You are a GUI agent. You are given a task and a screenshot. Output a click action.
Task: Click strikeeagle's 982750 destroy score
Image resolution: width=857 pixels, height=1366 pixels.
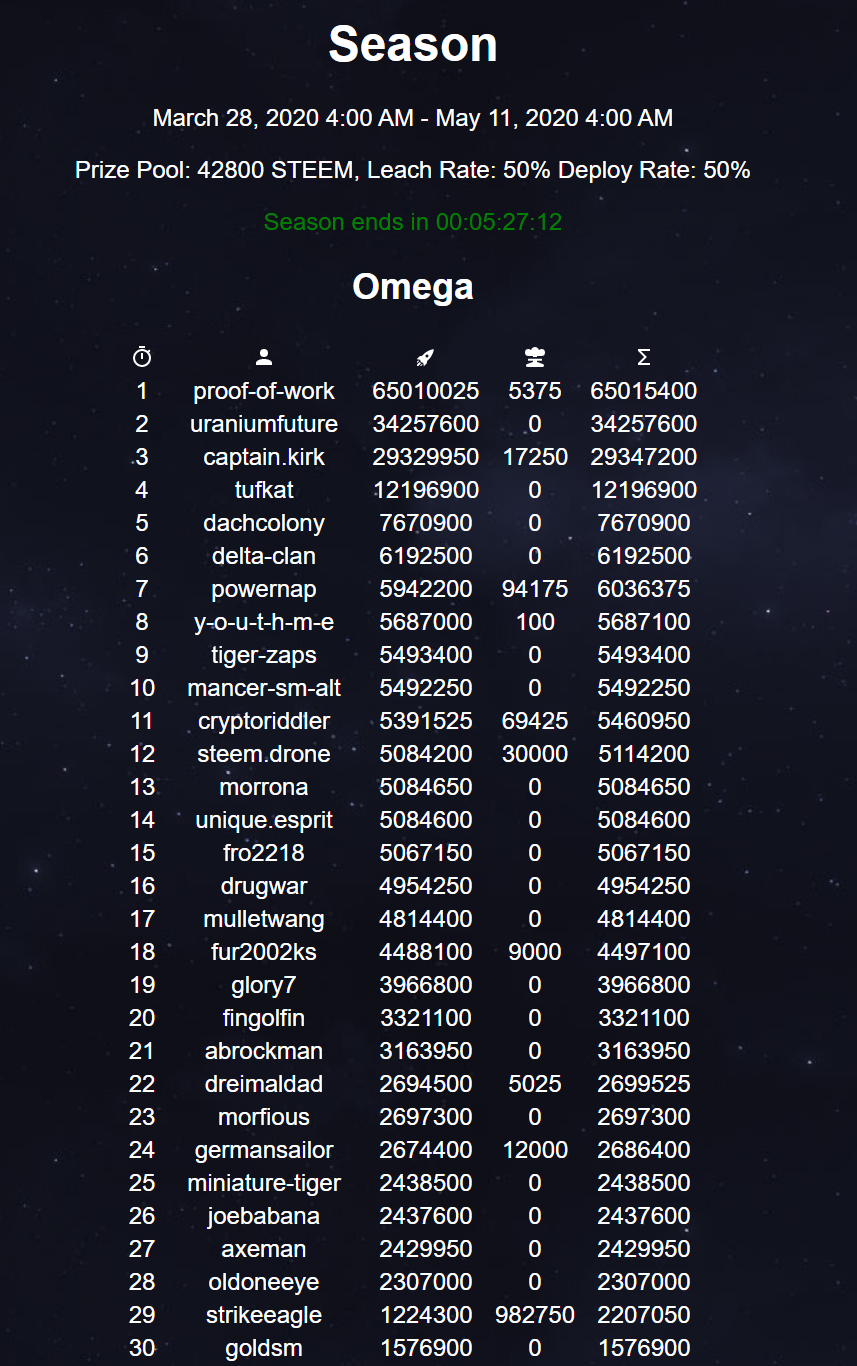[x=535, y=1315]
